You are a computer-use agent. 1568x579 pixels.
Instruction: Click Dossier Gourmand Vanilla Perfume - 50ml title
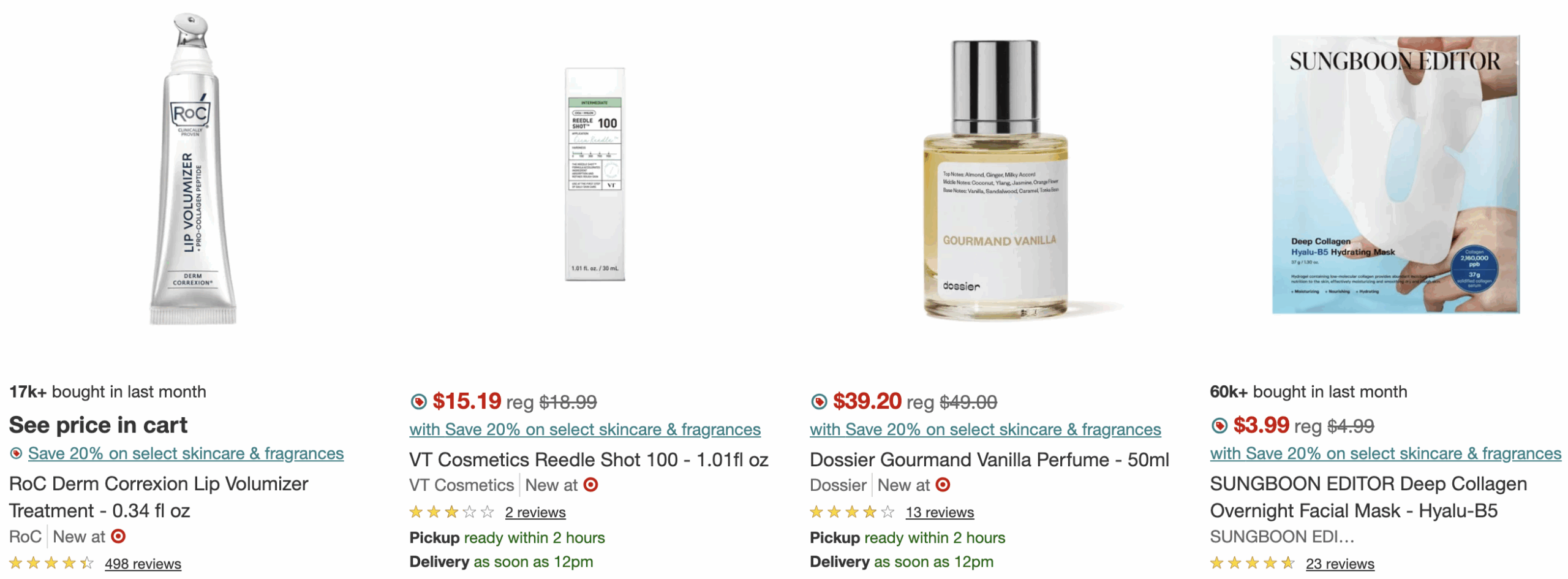tap(989, 460)
